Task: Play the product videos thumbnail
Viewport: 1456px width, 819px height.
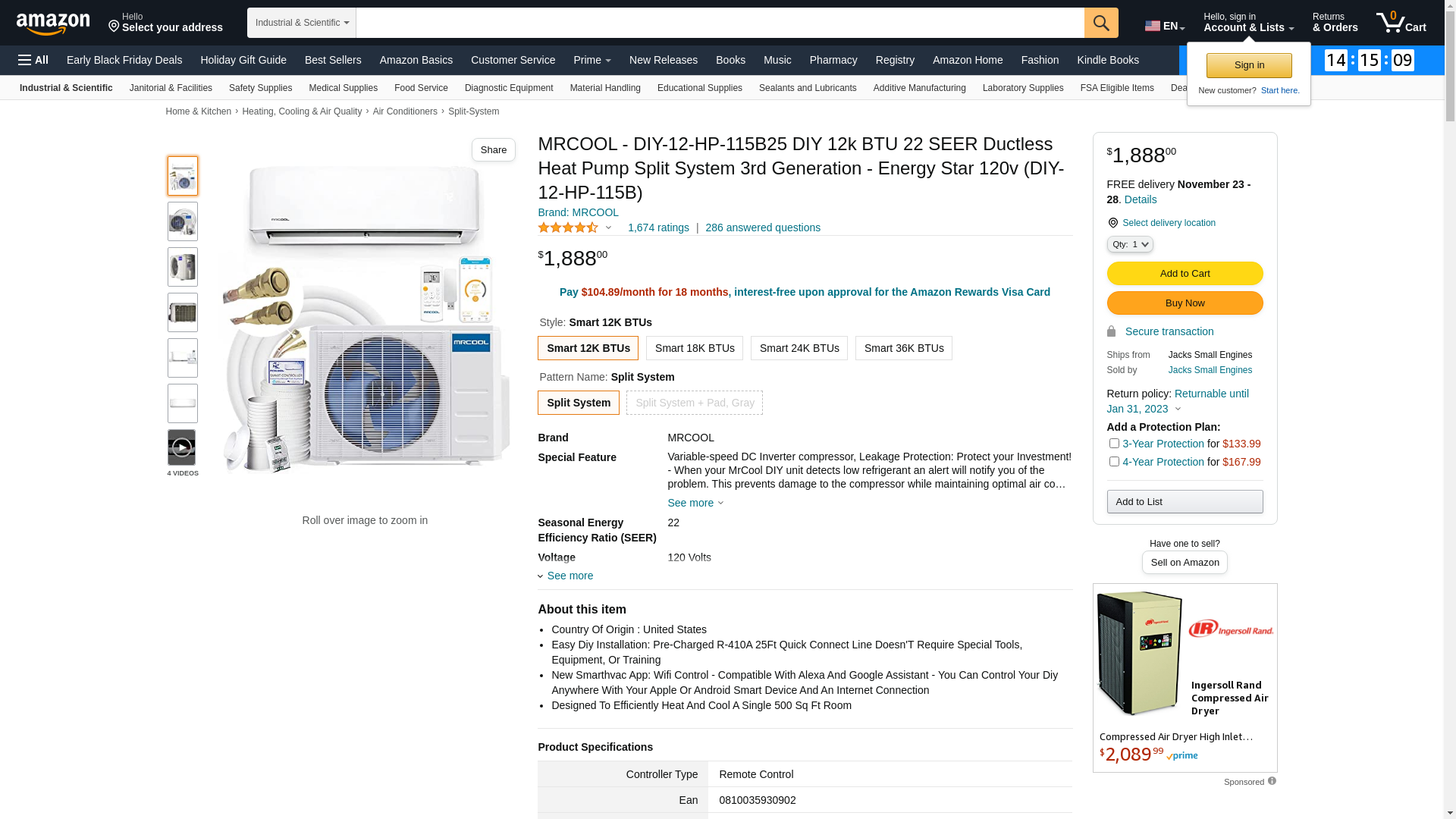Action: pos(182,447)
